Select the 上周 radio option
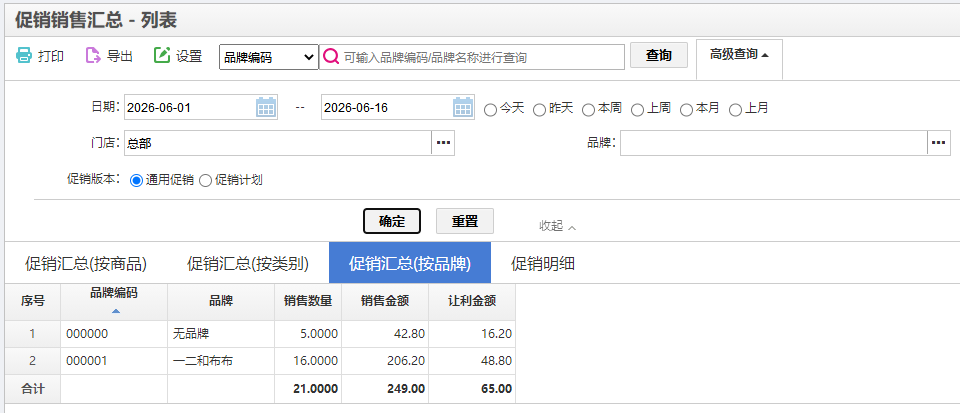Image resolution: width=960 pixels, height=413 pixels. point(637,110)
